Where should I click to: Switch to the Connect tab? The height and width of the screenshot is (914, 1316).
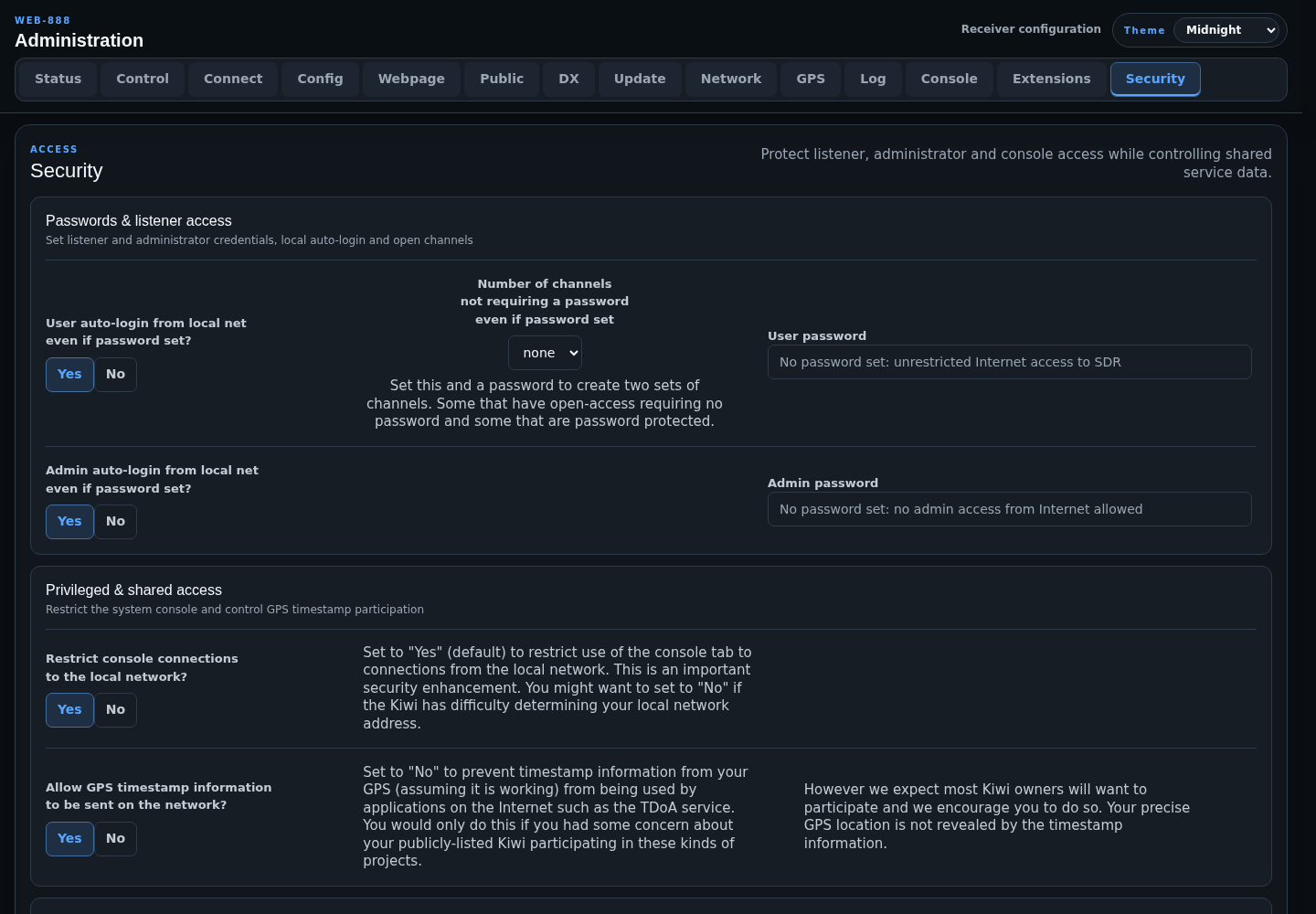coord(233,79)
